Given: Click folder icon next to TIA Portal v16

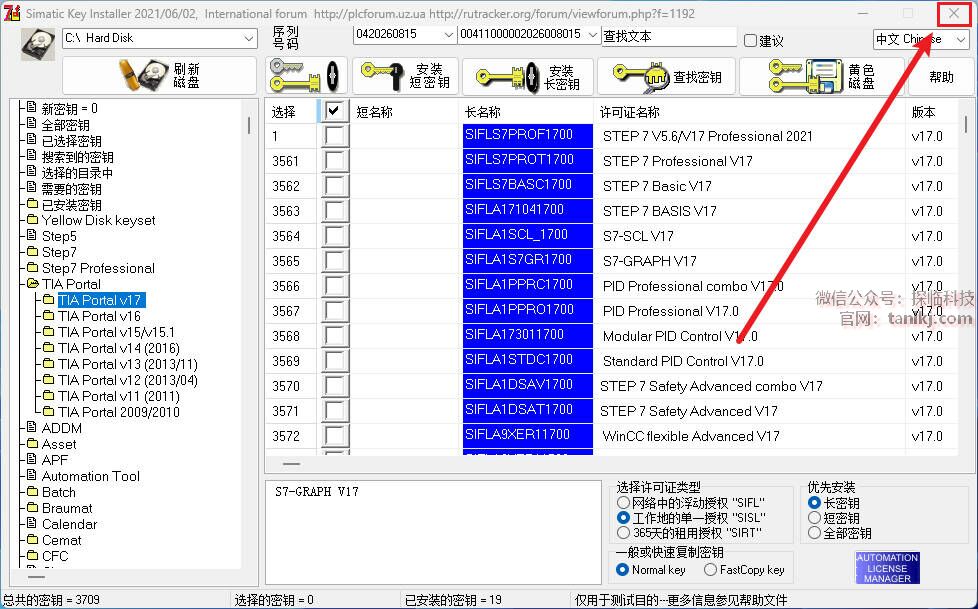Looking at the screenshot, I should point(49,316).
